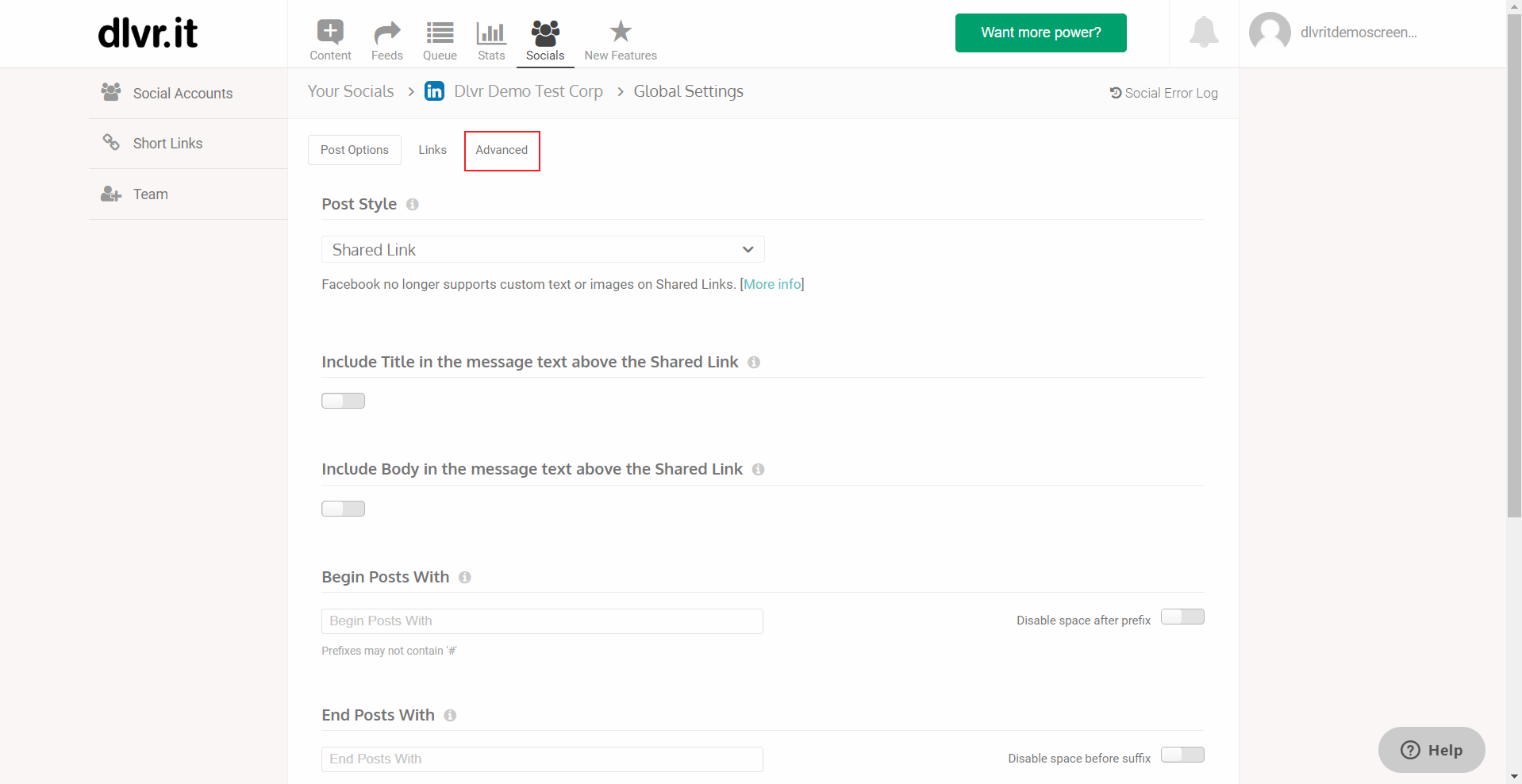Switch to the Links tab
The height and width of the screenshot is (784, 1522).
(432, 150)
